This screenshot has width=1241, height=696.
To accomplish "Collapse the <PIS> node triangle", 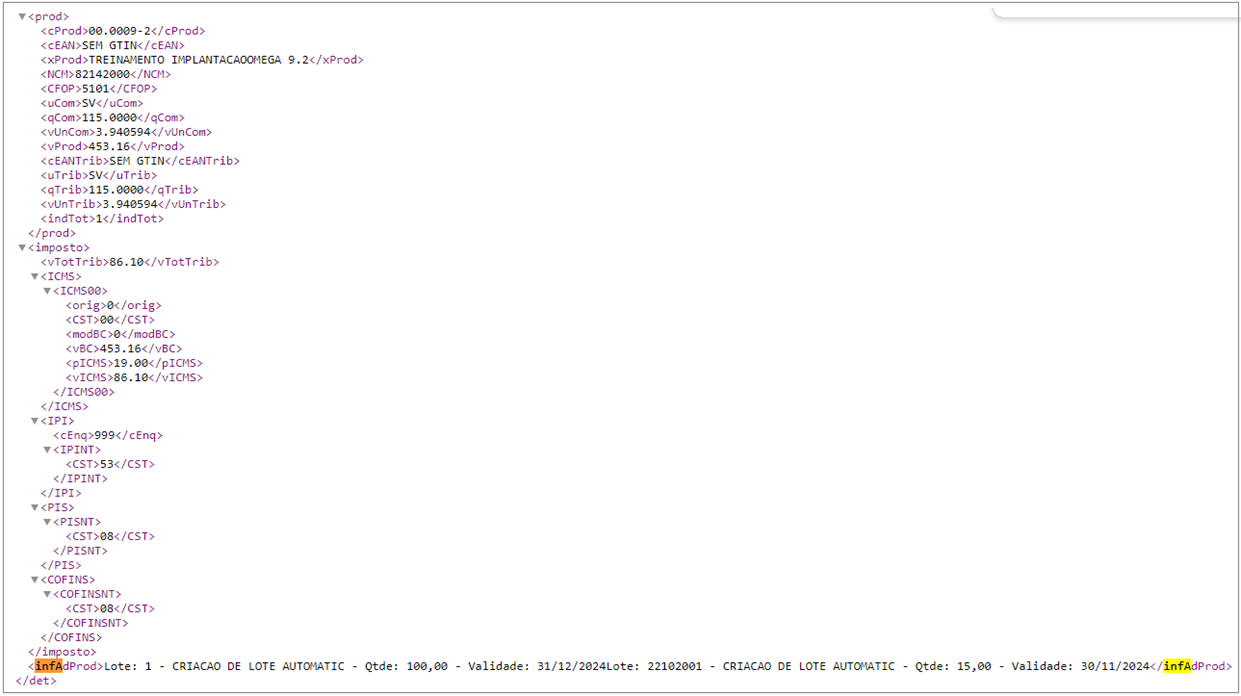I will [x=34, y=508].
